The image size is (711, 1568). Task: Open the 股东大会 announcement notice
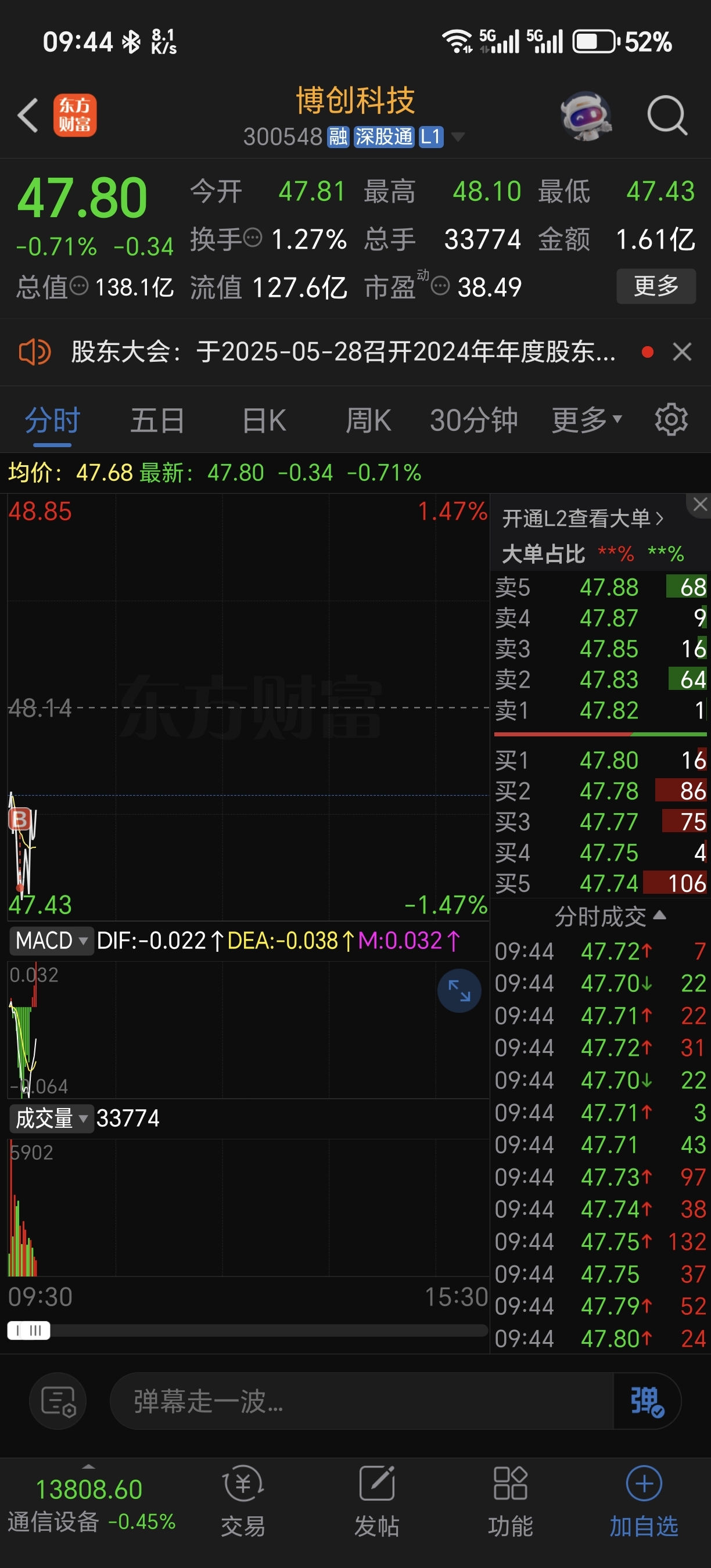(x=343, y=352)
